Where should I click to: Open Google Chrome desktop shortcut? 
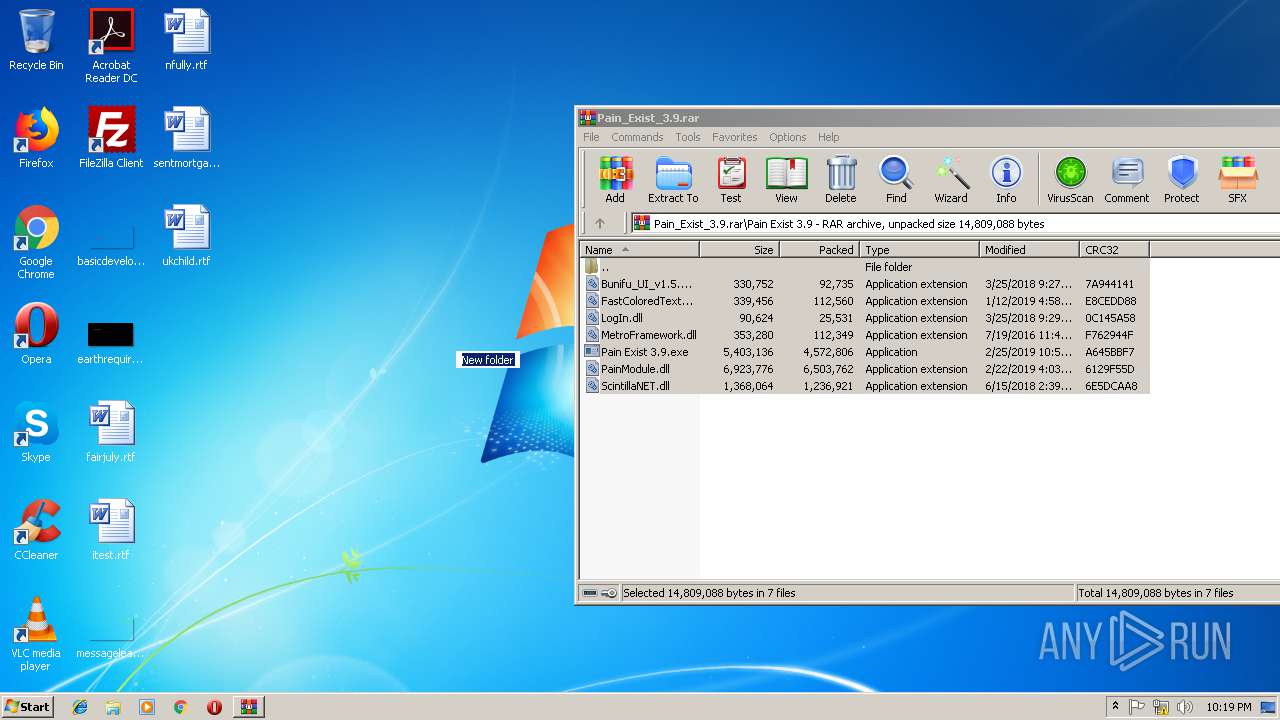tap(36, 243)
